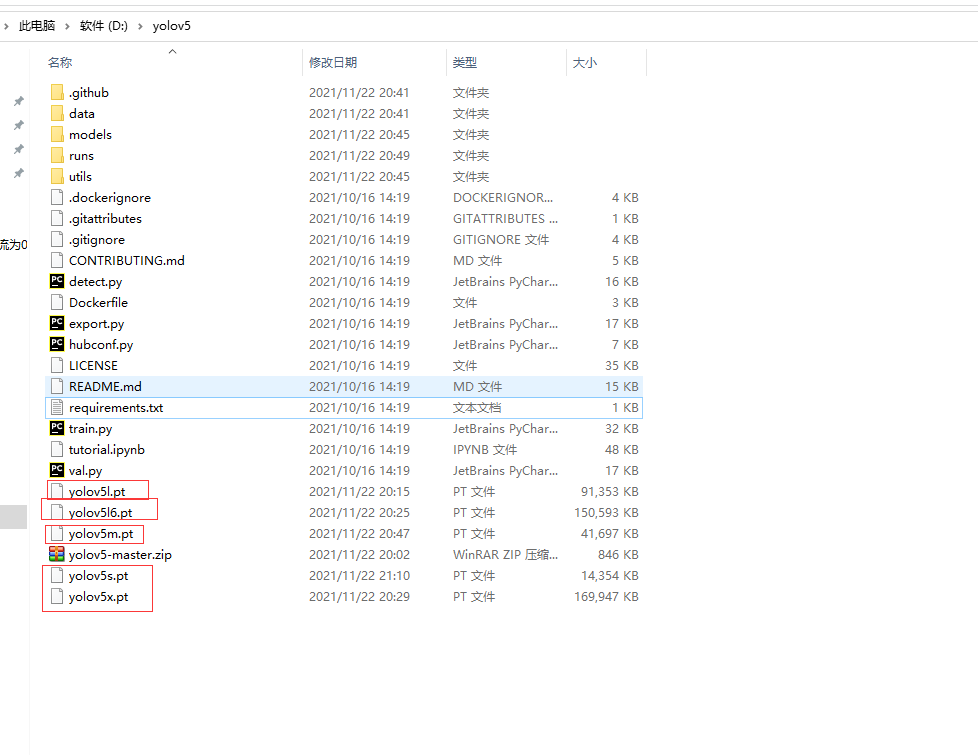Select the file name tutorial.ipynb
The width and height of the screenshot is (978, 755).
pos(107,449)
